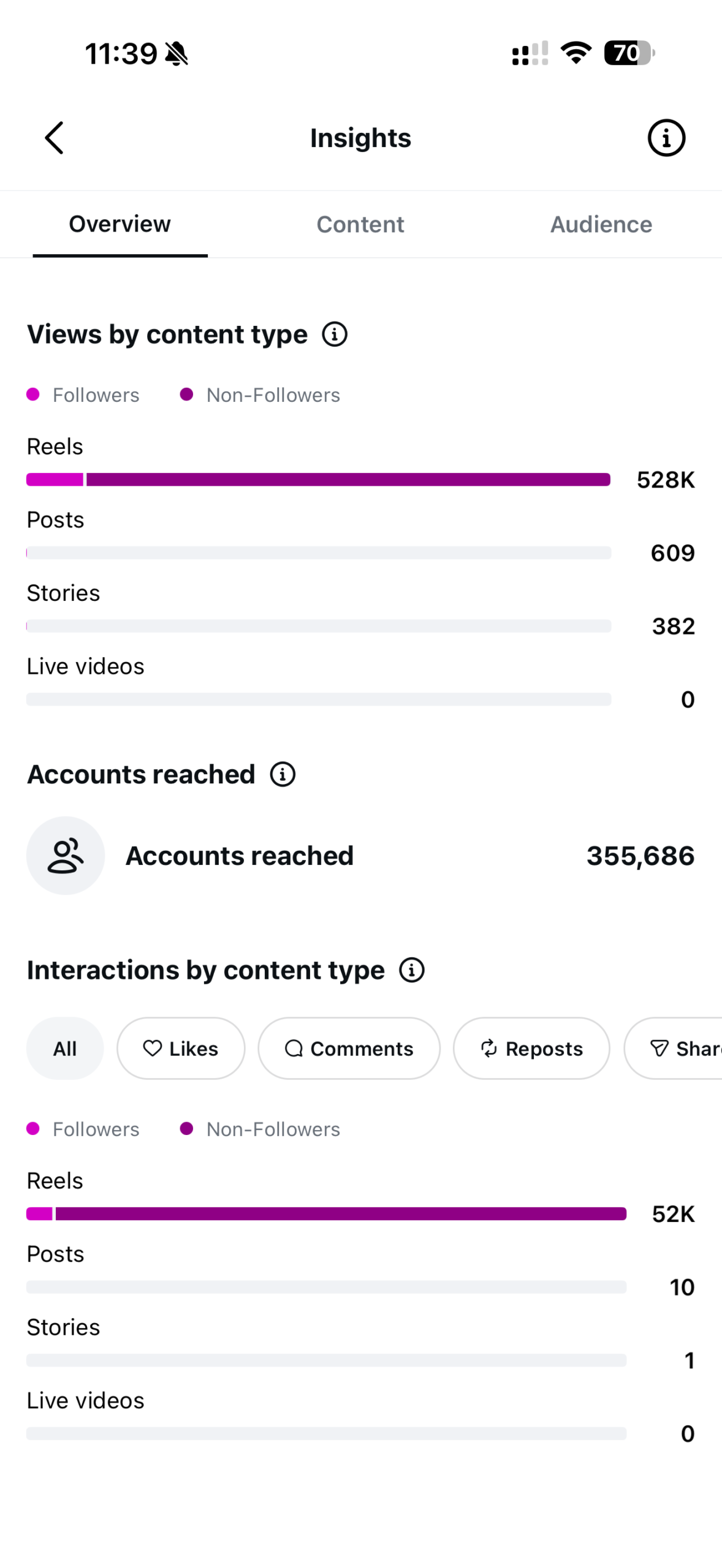Tap the Posts views bar showing 609
The width and height of the screenshot is (722, 1568).
318,552
